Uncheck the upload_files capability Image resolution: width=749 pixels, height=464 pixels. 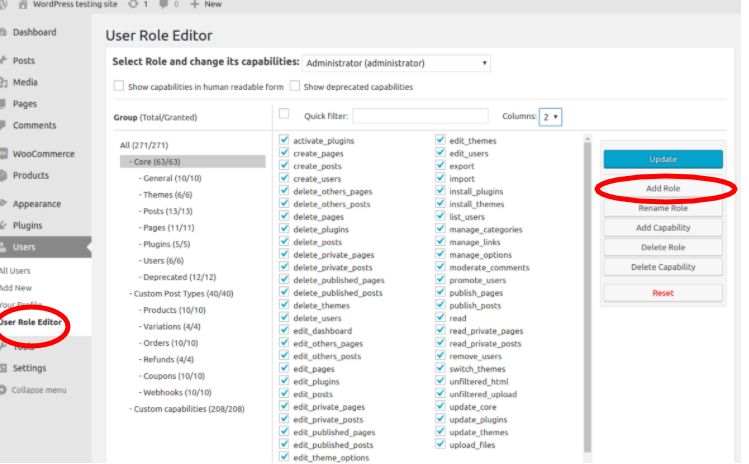(440, 444)
